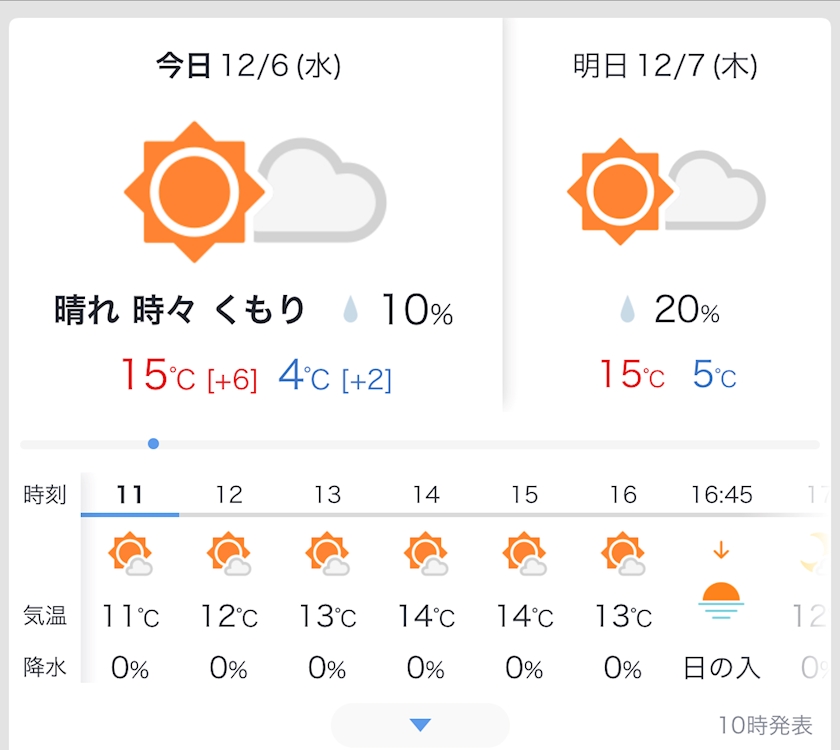Click the sunset icon at 16:45
Viewport: 840px width, 750px height.
coord(720,599)
